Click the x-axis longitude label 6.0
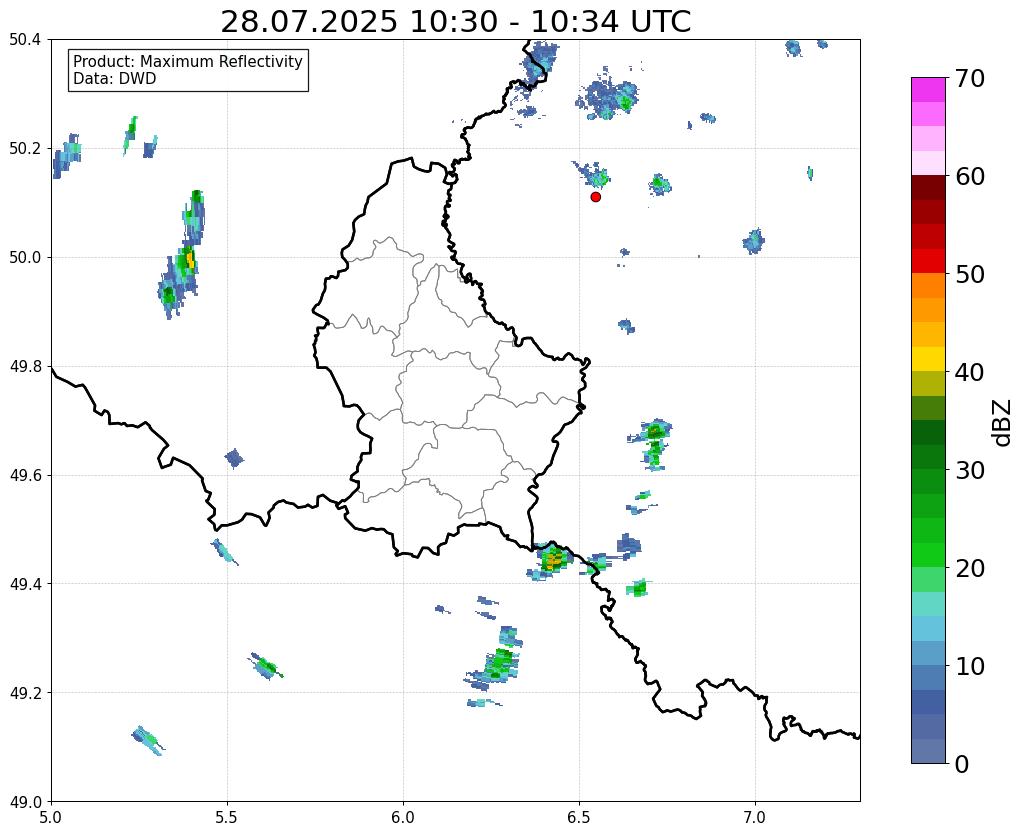This screenshot has height=834, width=1023. click(x=403, y=817)
